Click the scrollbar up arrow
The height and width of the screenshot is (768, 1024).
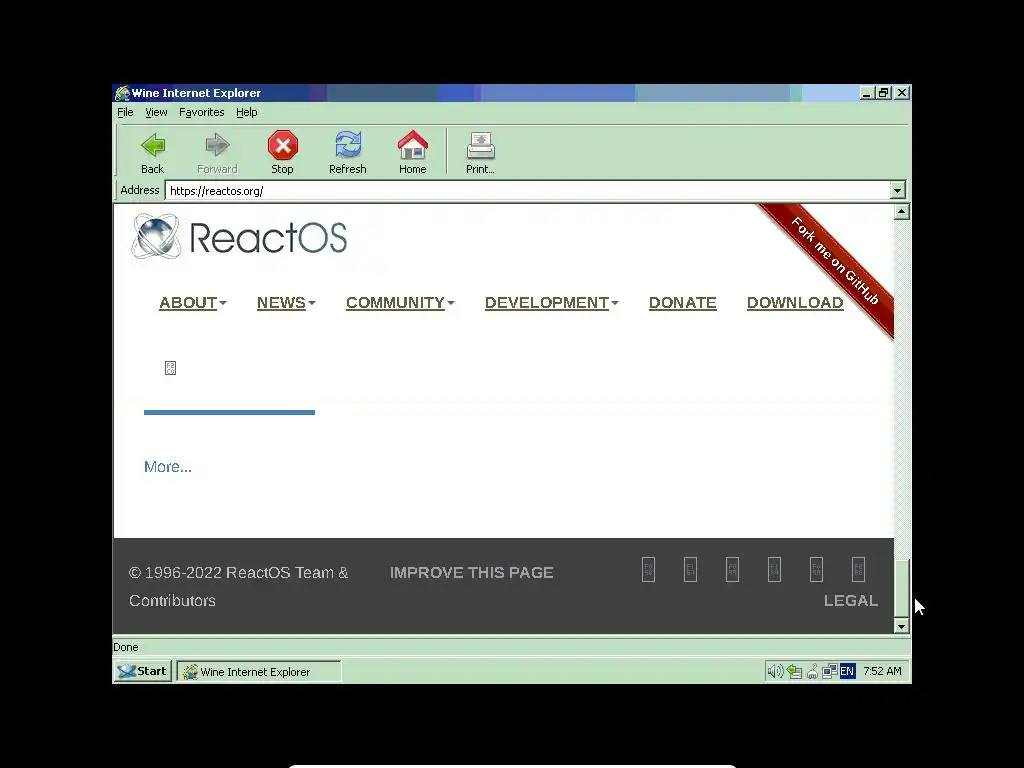coord(901,212)
